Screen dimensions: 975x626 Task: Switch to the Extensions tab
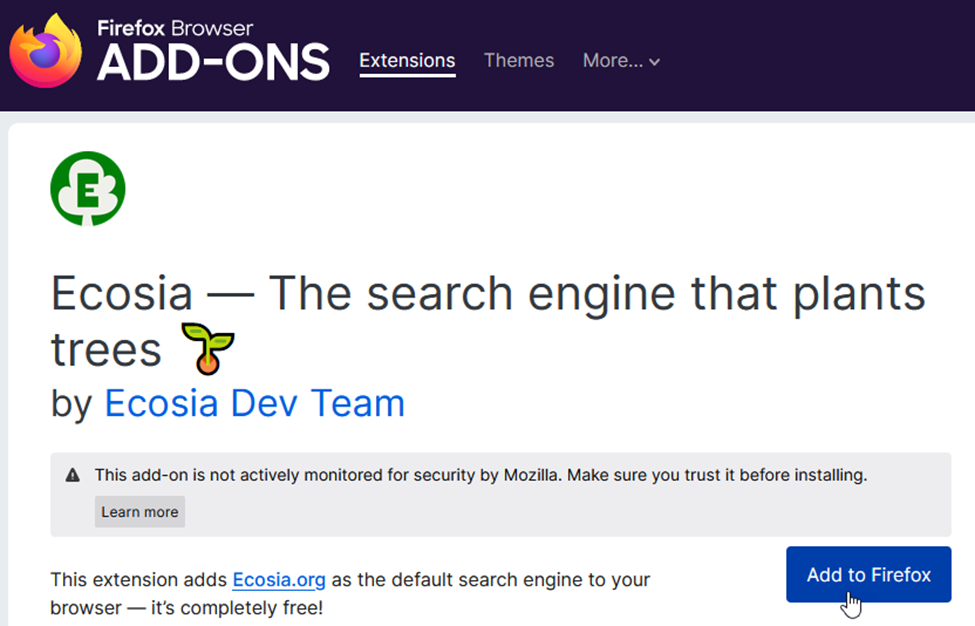(407, 60)
